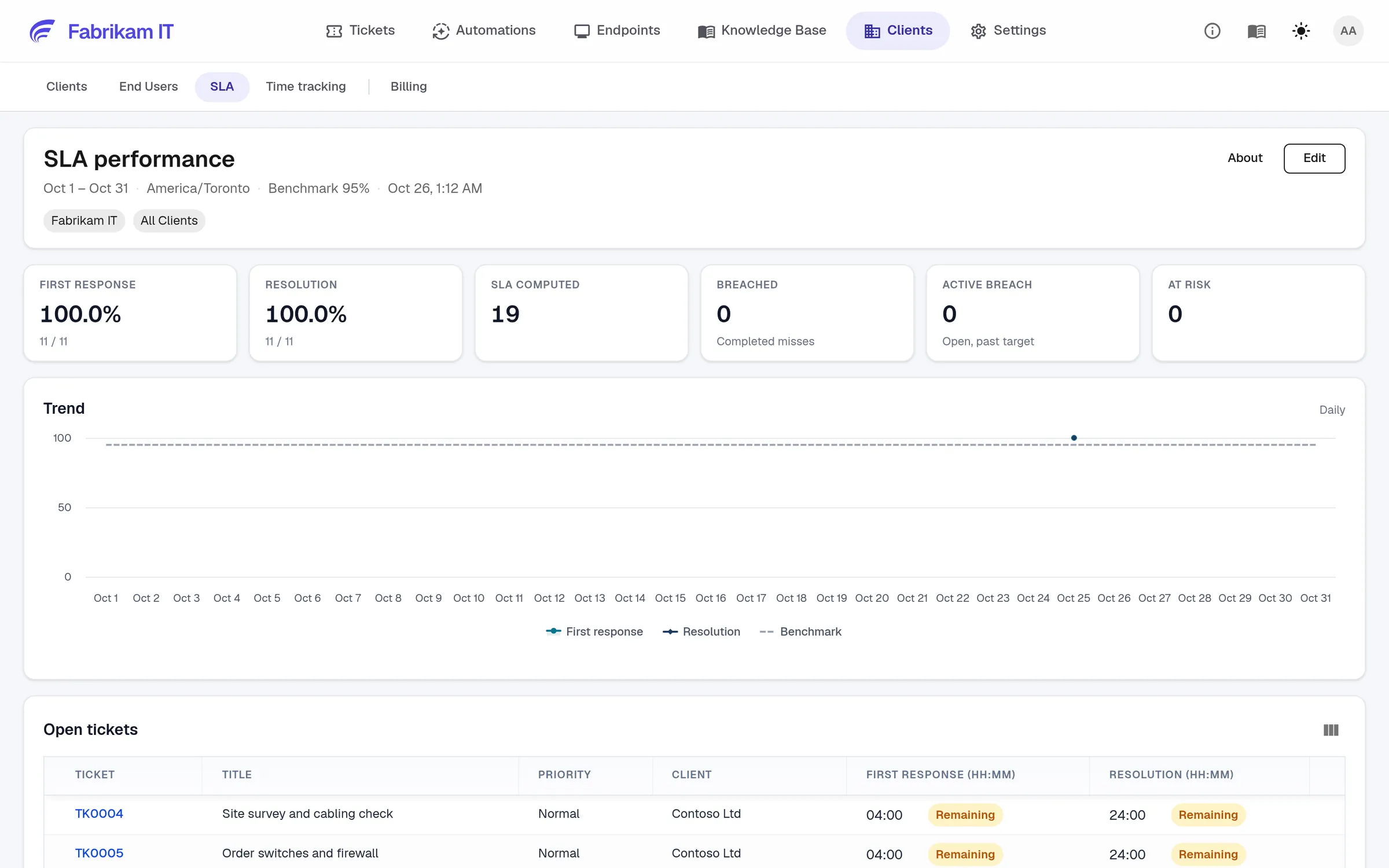Toggle light/dark theme sun icon
The image size is (1389, 868).
pos(1301,31)
